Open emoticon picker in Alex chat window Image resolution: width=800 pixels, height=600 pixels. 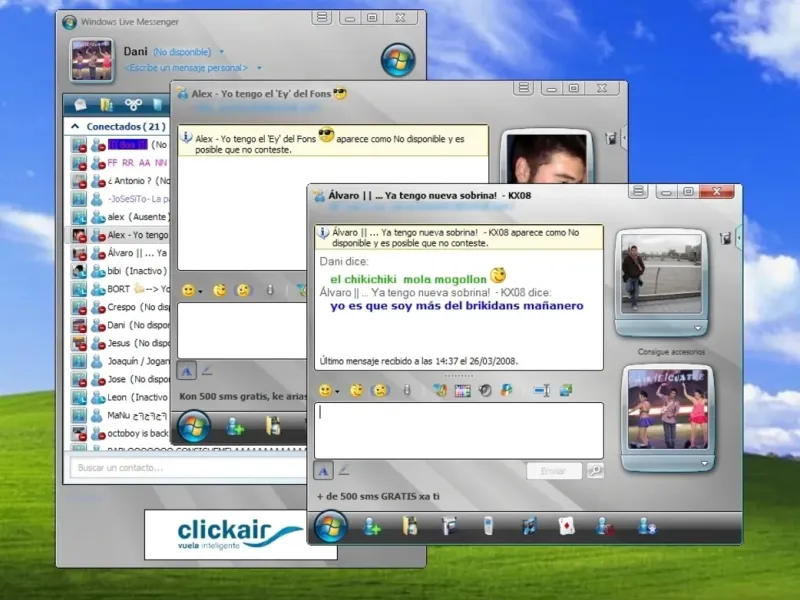click(x=188, y=291)
